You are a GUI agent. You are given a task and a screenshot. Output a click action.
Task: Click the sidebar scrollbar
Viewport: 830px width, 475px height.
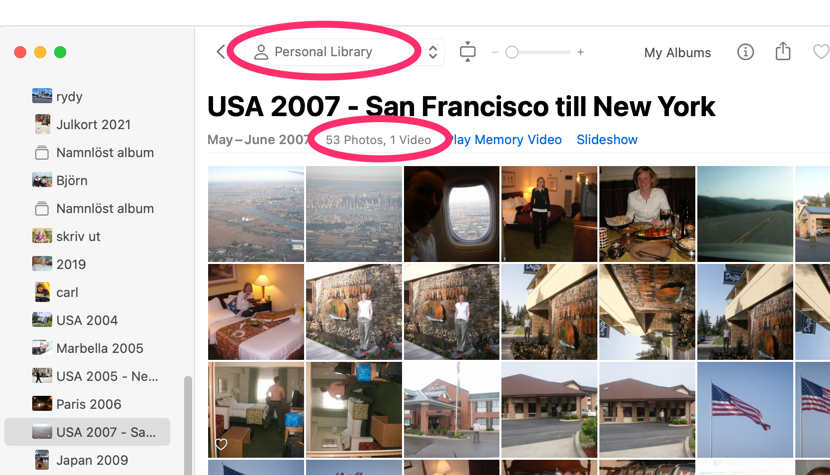click(188, 425)
